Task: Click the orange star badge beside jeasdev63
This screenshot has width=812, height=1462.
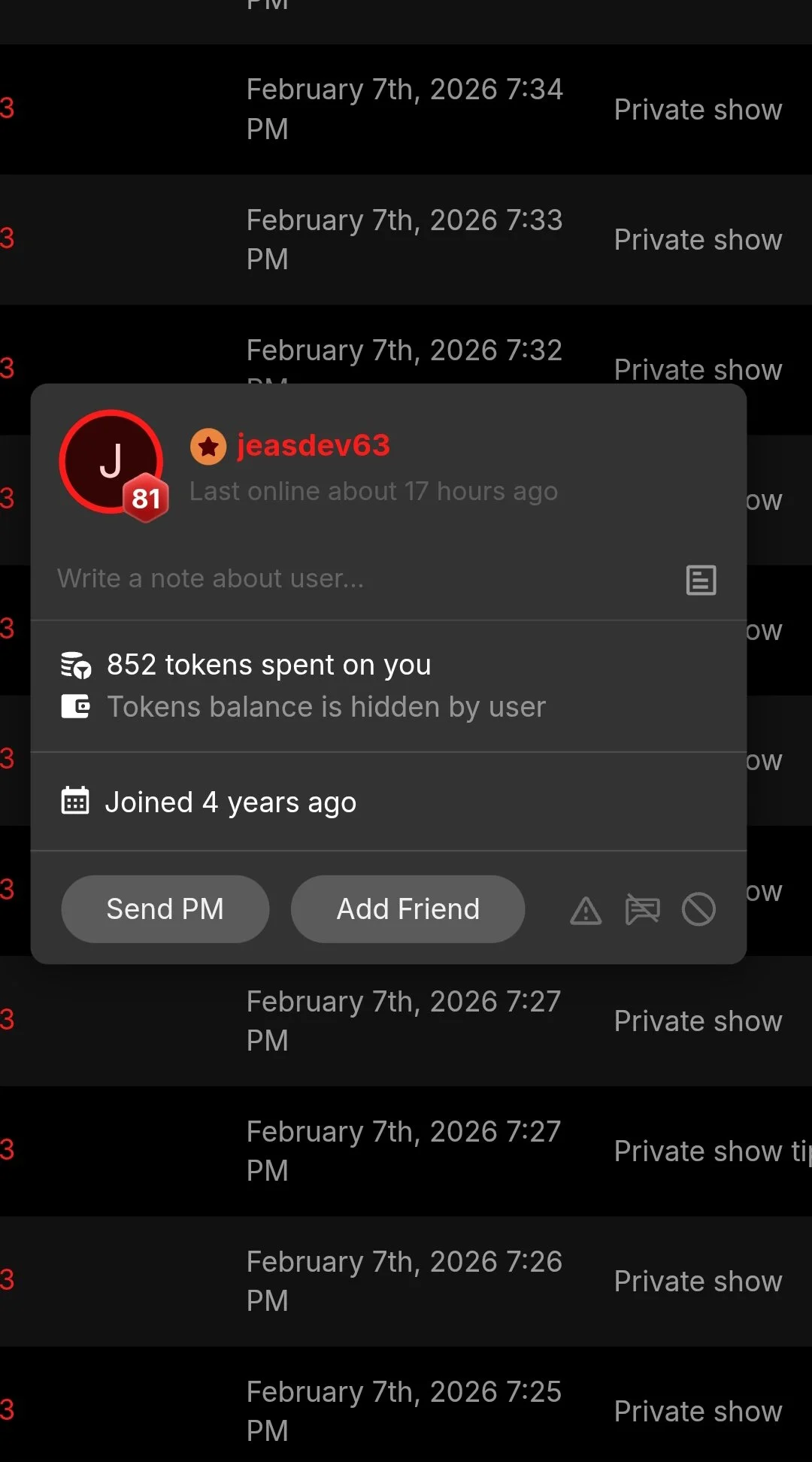Action: [x=208, y=447]
